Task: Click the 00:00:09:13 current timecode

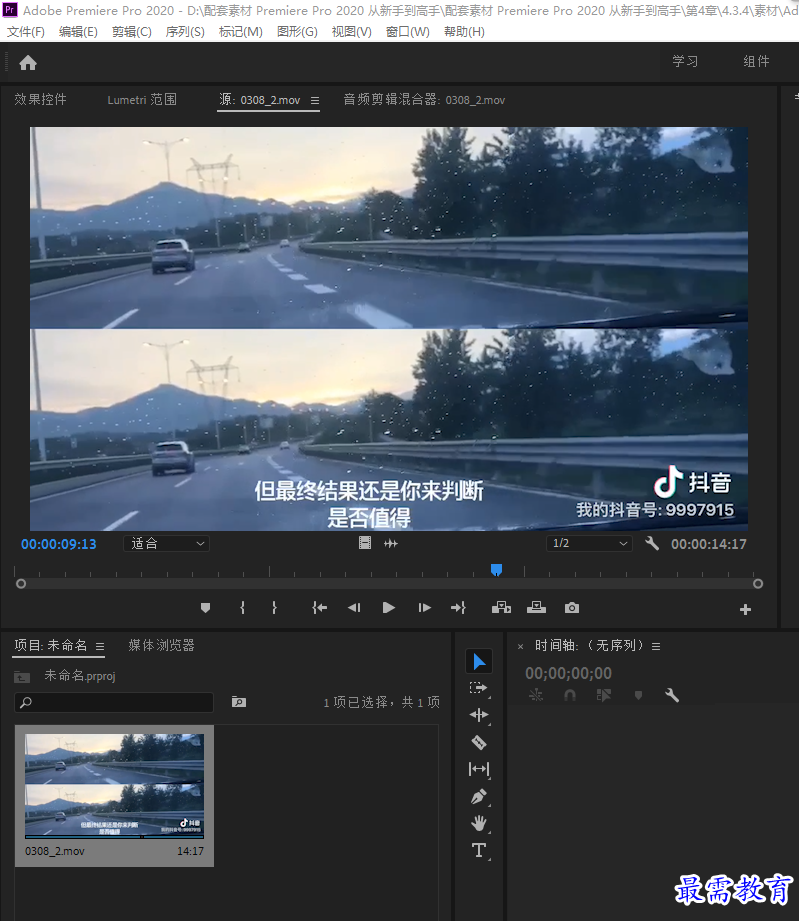Action: pos(59,544)
